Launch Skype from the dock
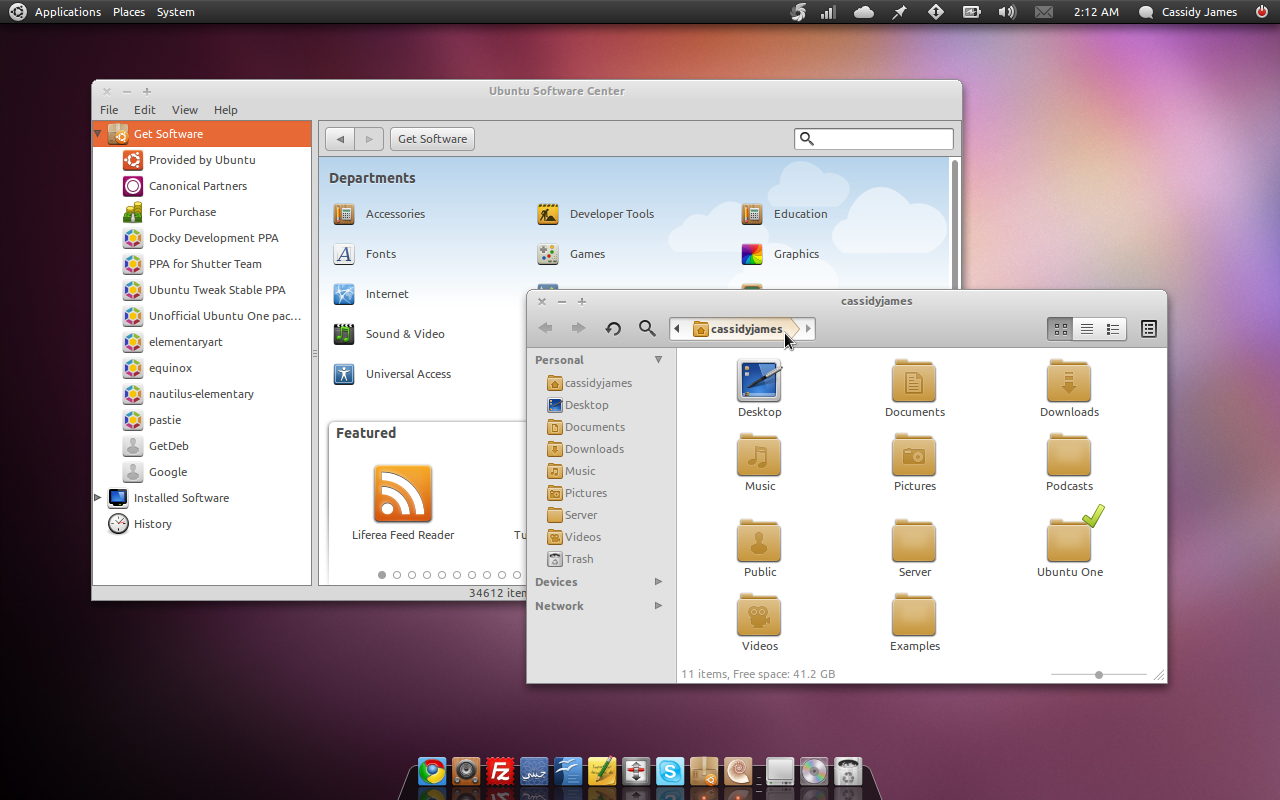Image resolution: width=1280 pixels, height=800 pixels. coord(670,771)
